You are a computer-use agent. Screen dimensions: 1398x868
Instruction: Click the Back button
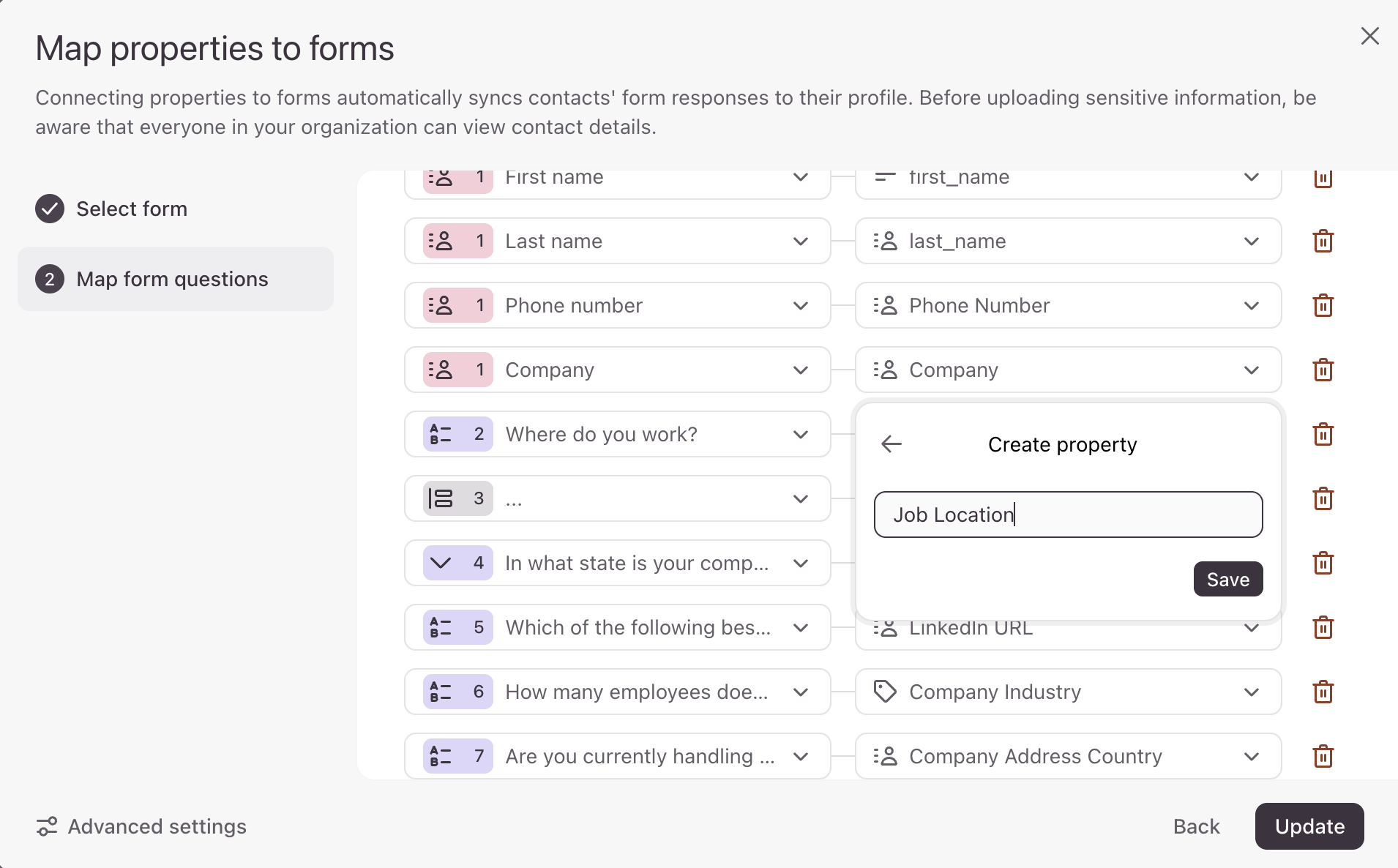click(x=1196, y=826)
